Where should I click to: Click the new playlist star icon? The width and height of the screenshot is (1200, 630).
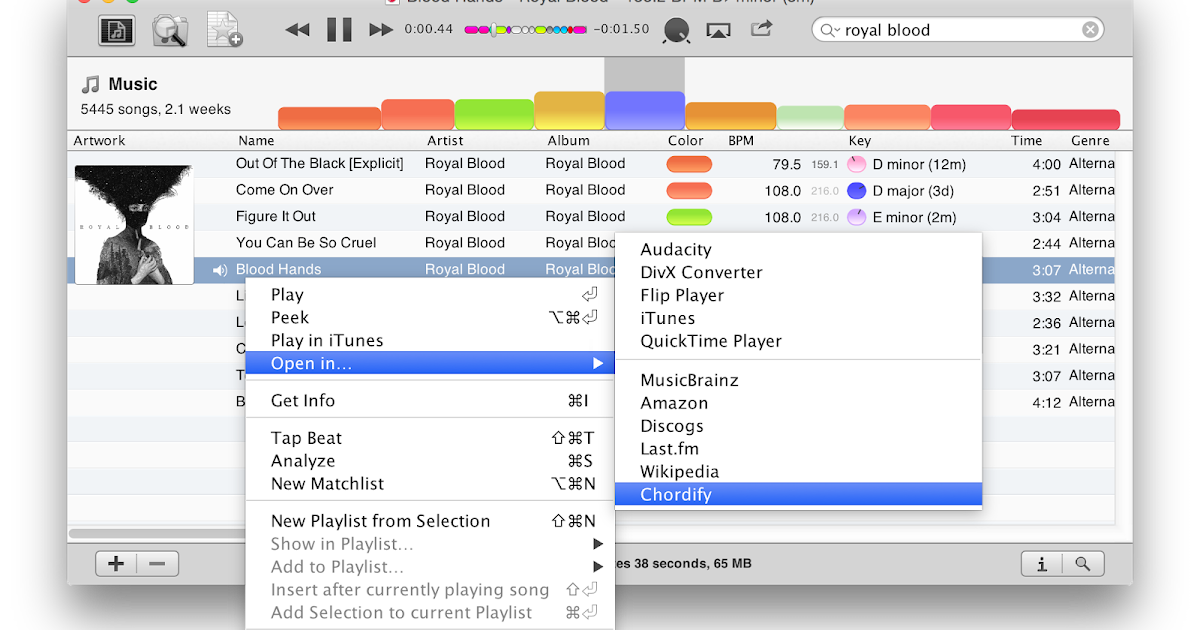[x=224, y=30]
